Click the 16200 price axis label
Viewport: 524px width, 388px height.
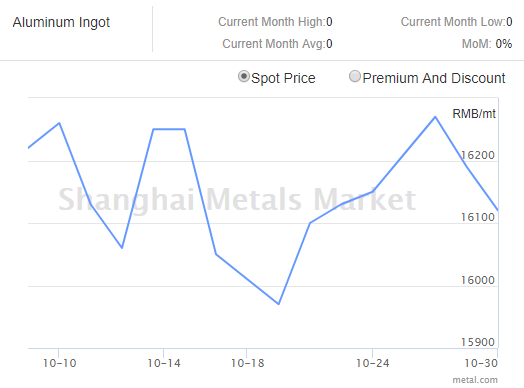[478, 155]
